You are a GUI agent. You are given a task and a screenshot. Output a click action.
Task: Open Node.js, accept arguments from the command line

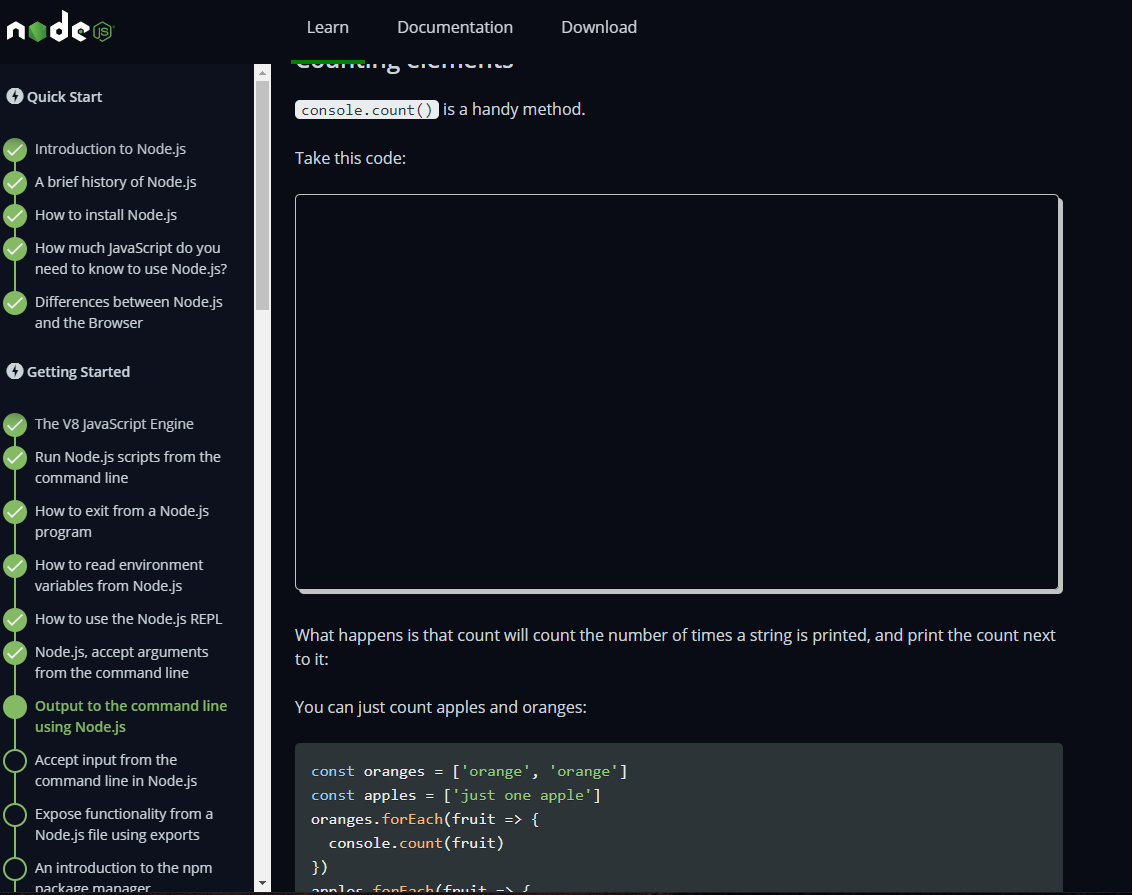click(x=121, y=663)
